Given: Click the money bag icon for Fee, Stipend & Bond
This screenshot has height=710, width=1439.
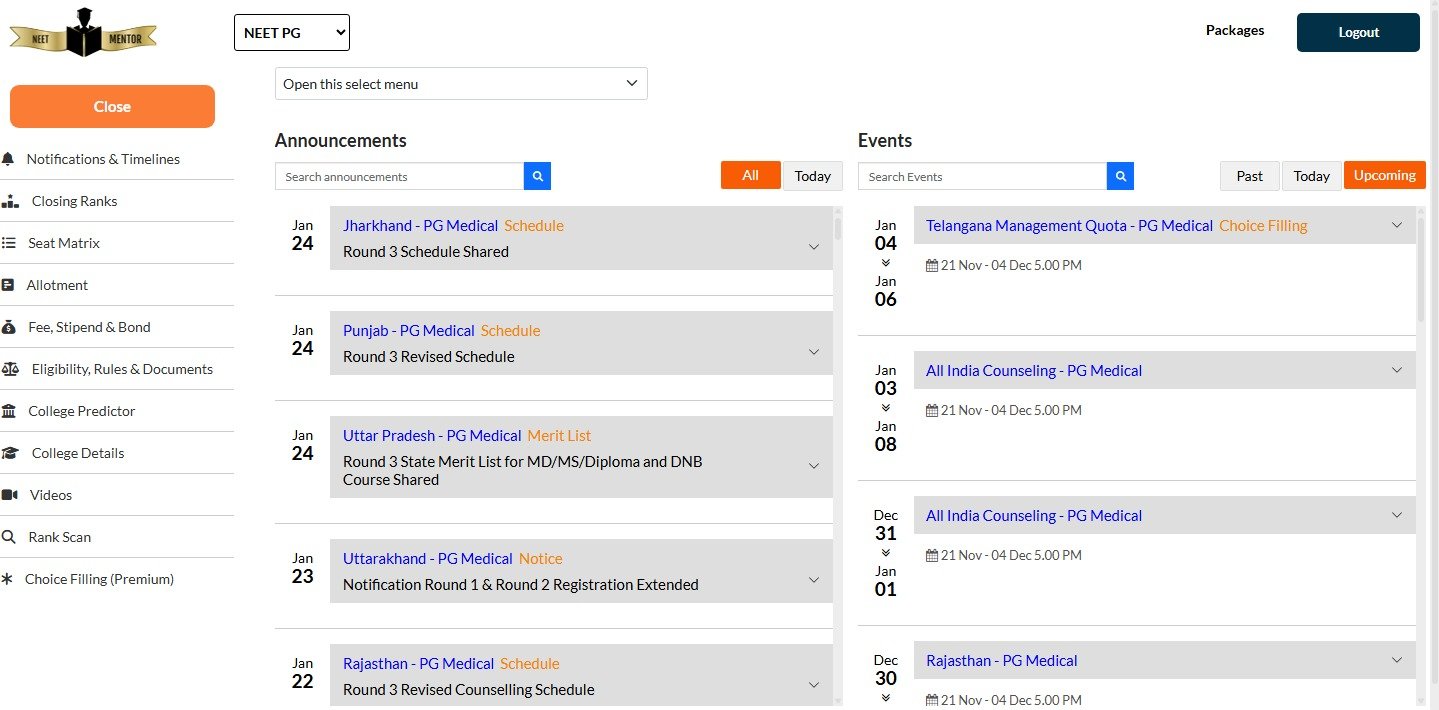Looking at the screenshot, I should (x=9, y=327).
